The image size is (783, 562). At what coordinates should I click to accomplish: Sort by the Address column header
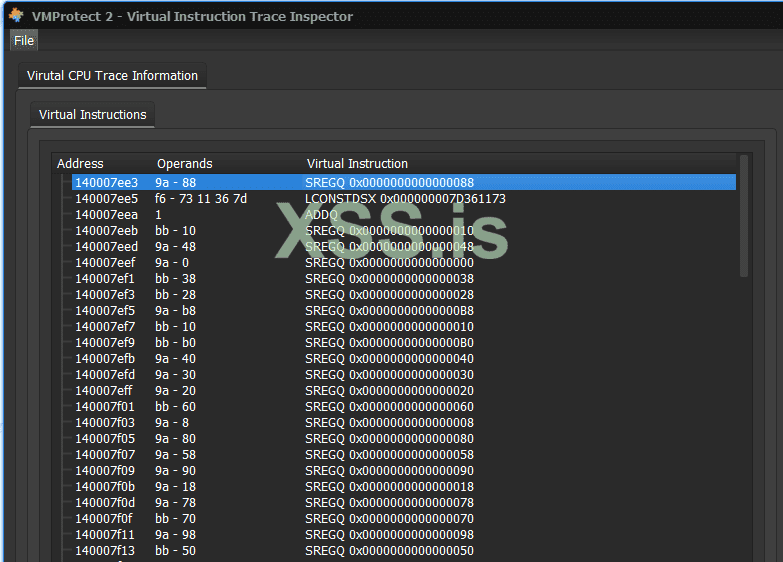pos(80,164)
